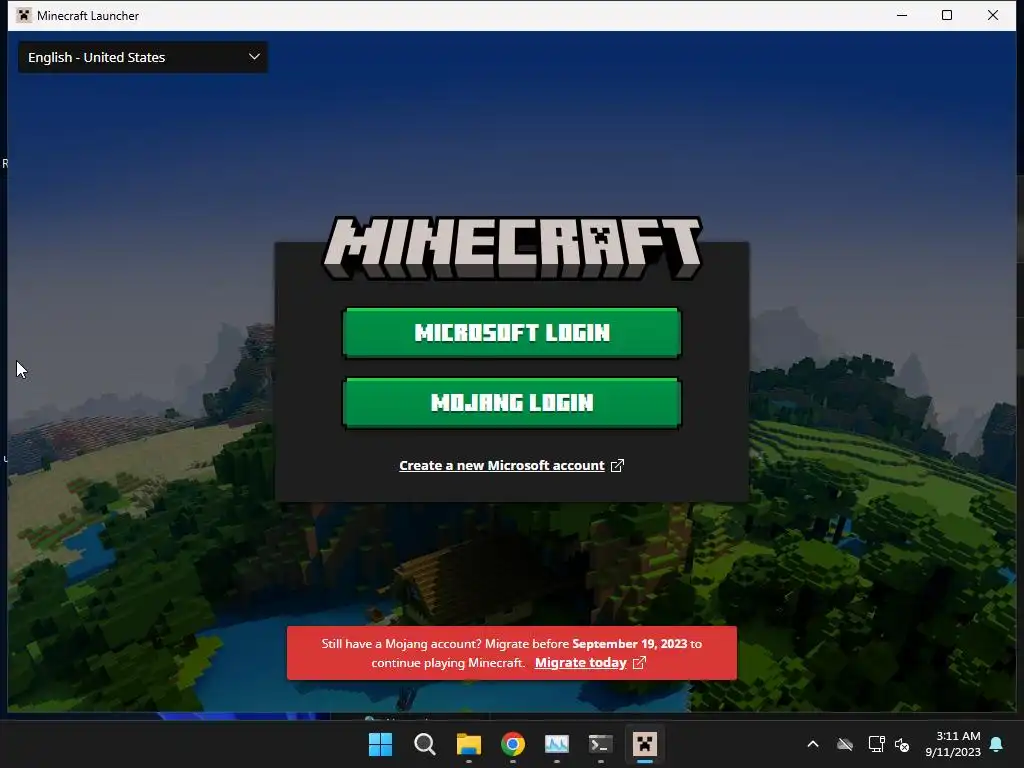
Task: Open the notifications bell icon
Action: [x=997, y=744]
